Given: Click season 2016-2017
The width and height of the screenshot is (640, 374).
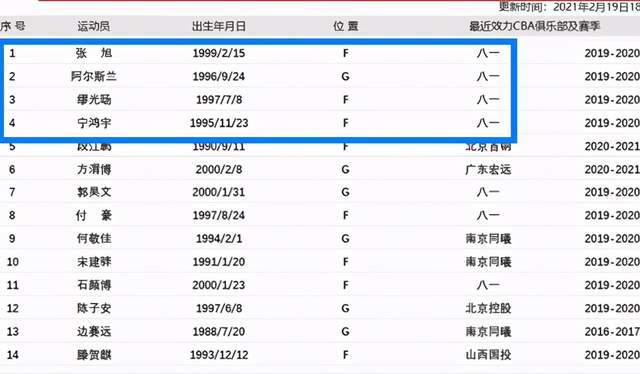Looking at the screenshot, I should (x=612, y=332).
